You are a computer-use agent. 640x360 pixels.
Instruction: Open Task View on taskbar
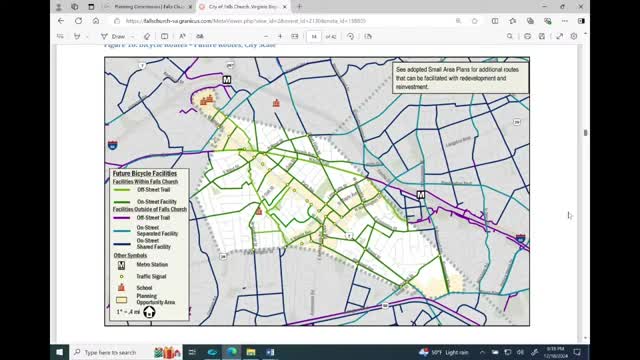click(192, 352)
